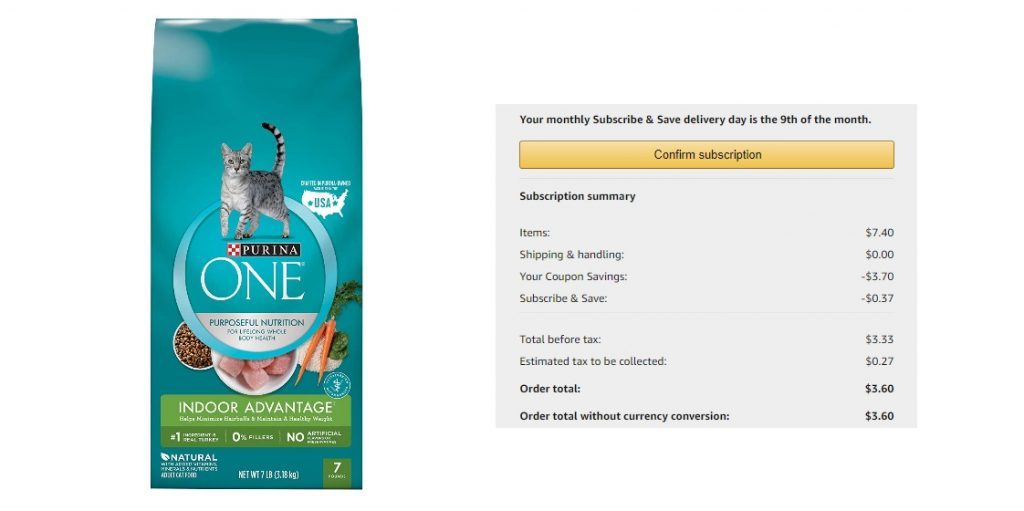Click the Estimated tax to be collected row
The height and width of the screenshot is (511, 1024).
click(707, 361)
